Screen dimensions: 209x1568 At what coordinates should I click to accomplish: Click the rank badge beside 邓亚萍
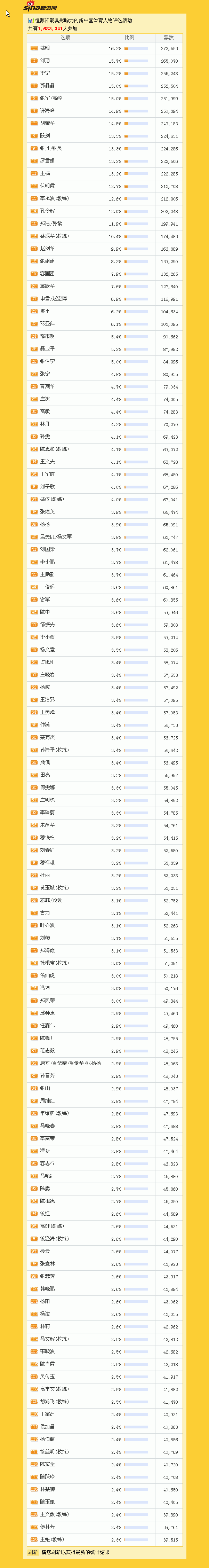[x=34, y=324]
